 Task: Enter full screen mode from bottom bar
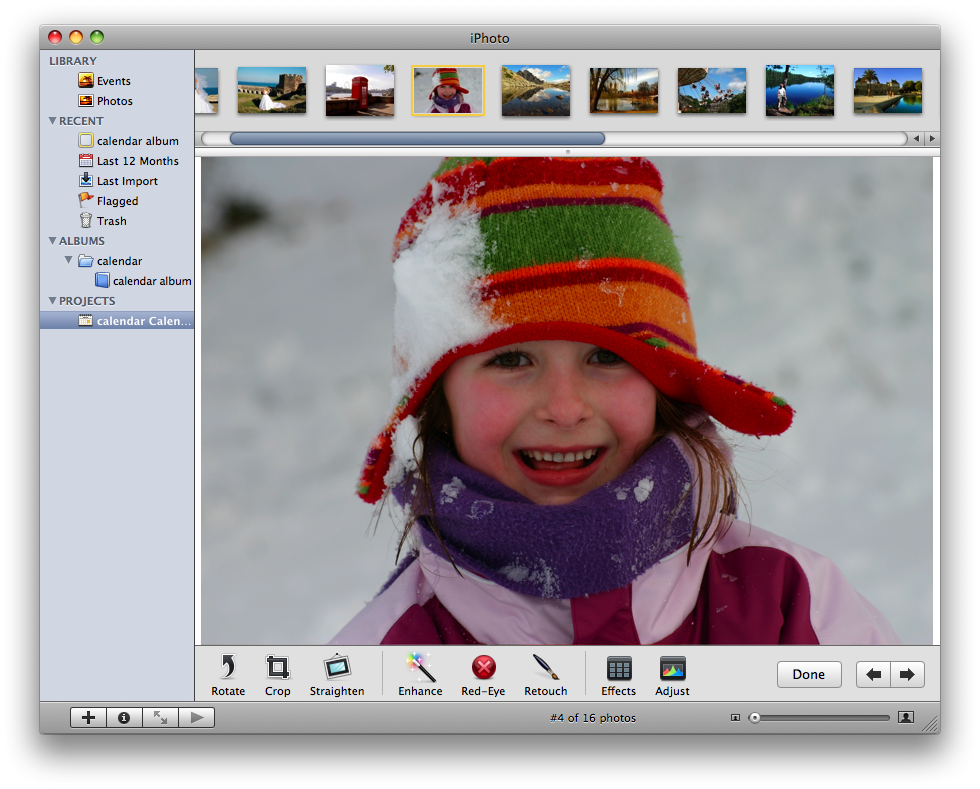(x=160, y=717)
